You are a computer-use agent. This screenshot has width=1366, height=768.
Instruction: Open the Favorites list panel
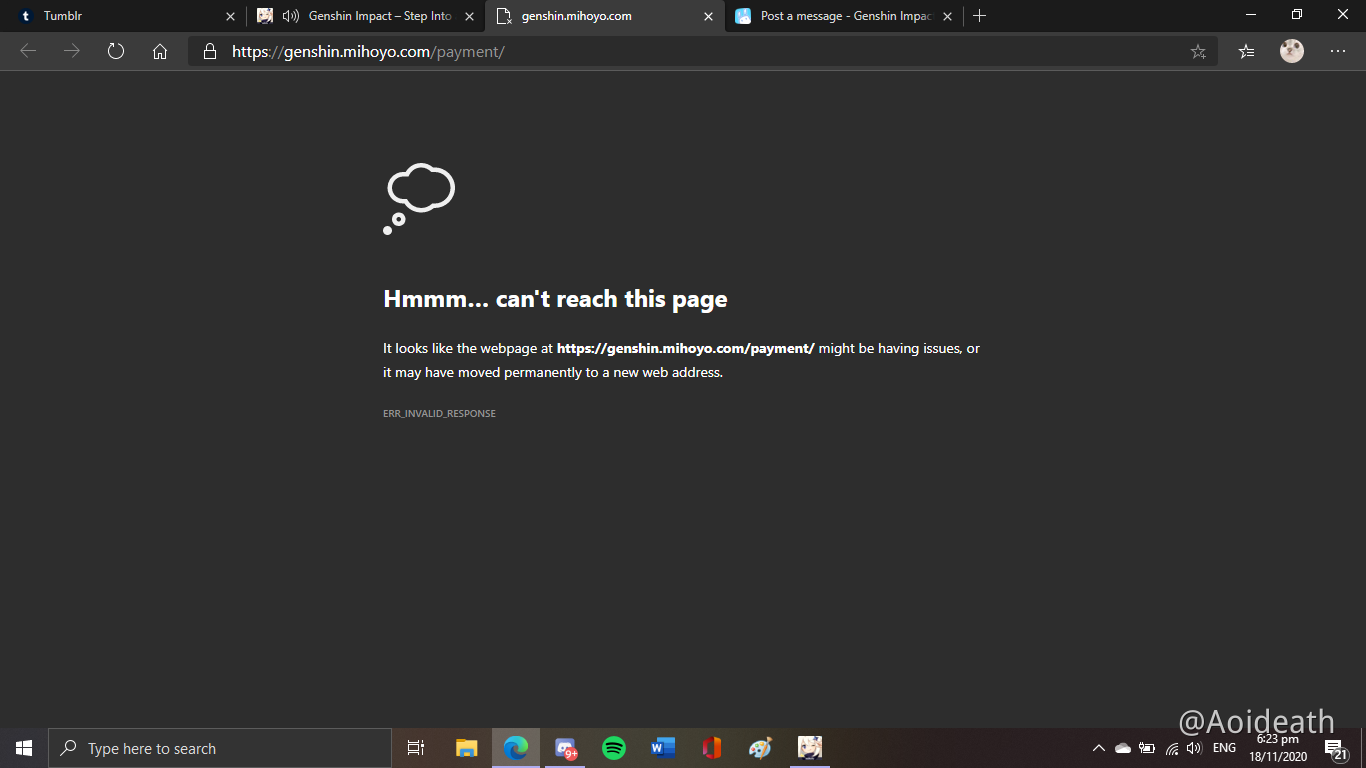[1246, 52]
